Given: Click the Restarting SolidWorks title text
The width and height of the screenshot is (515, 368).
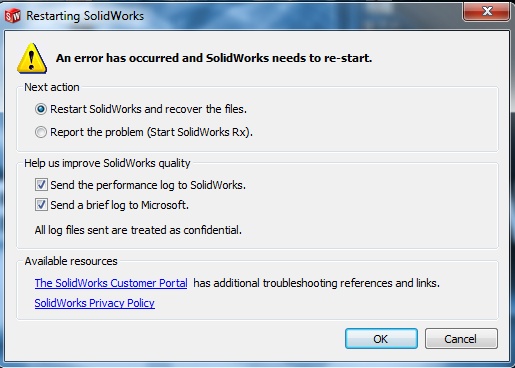Looking at the screenshot, I should point(85,16).
